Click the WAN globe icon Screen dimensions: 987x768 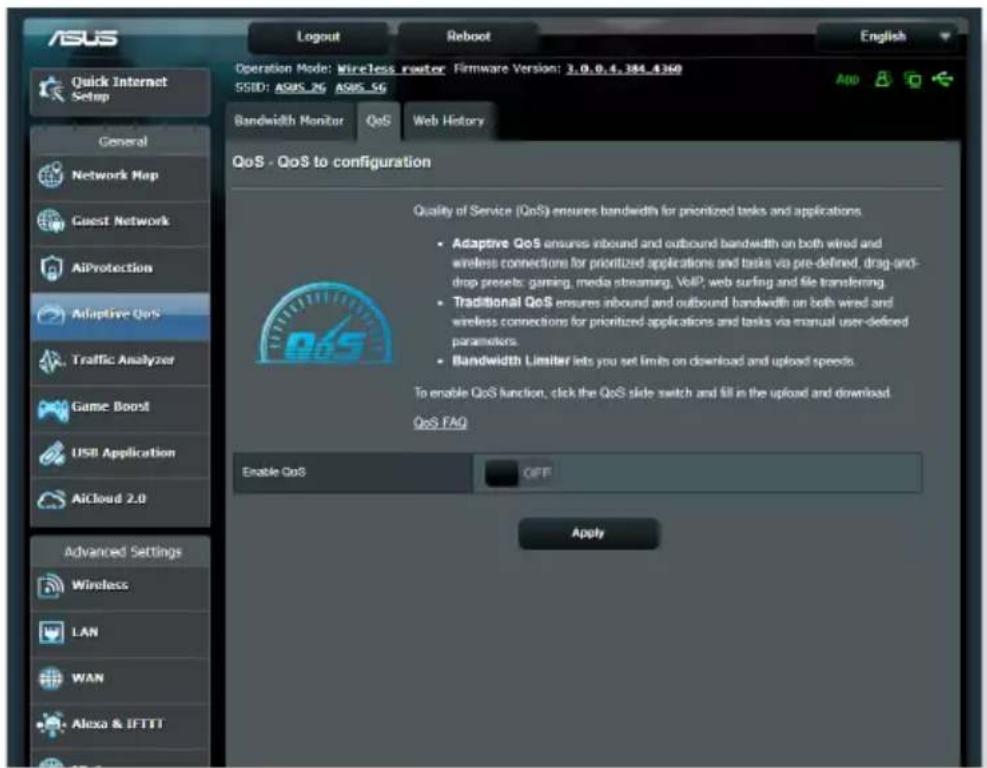51,679
